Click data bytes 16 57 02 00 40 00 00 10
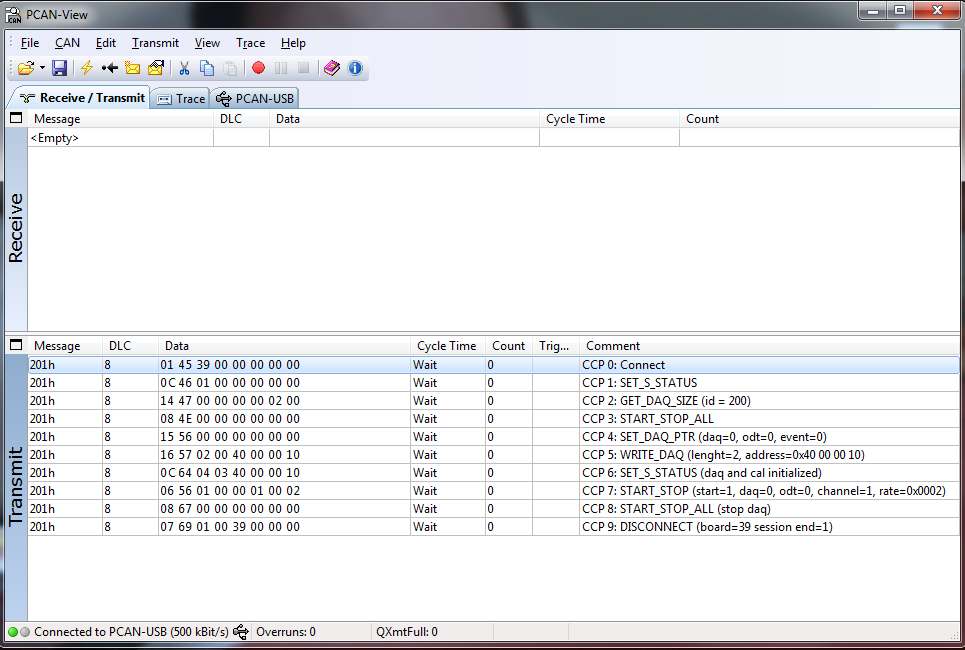Screen dimensions: 965x650 pyautogui.click(x=230, y=455)
